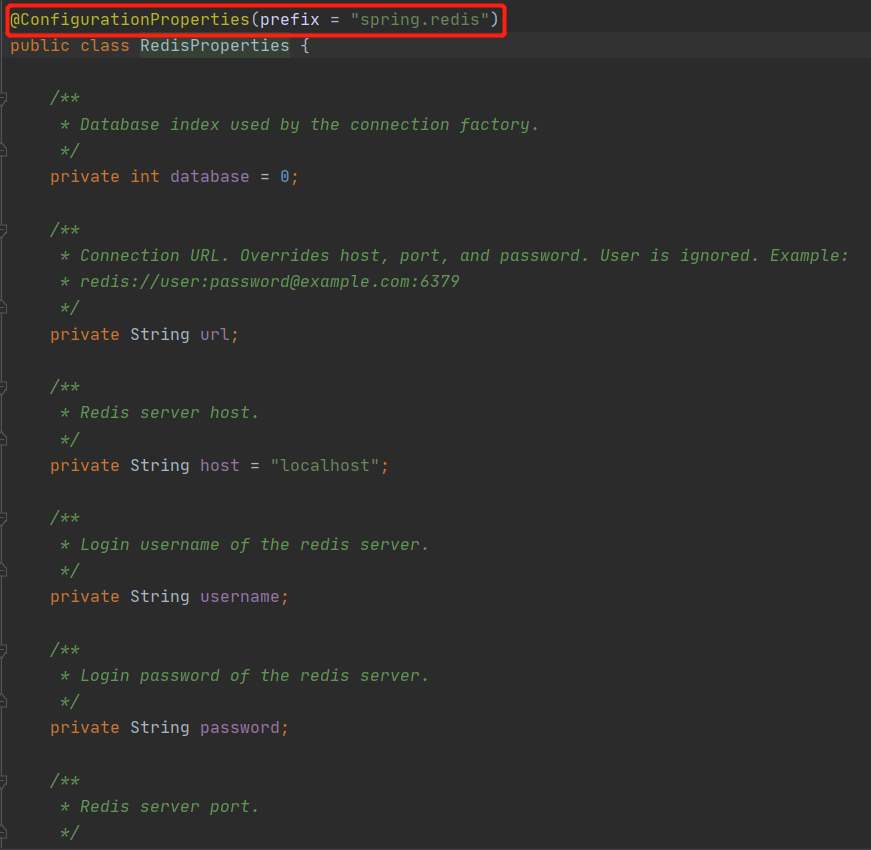Click the "spring.redis" prefix string
Screen dimensions: 871x850
click(420, 19)
